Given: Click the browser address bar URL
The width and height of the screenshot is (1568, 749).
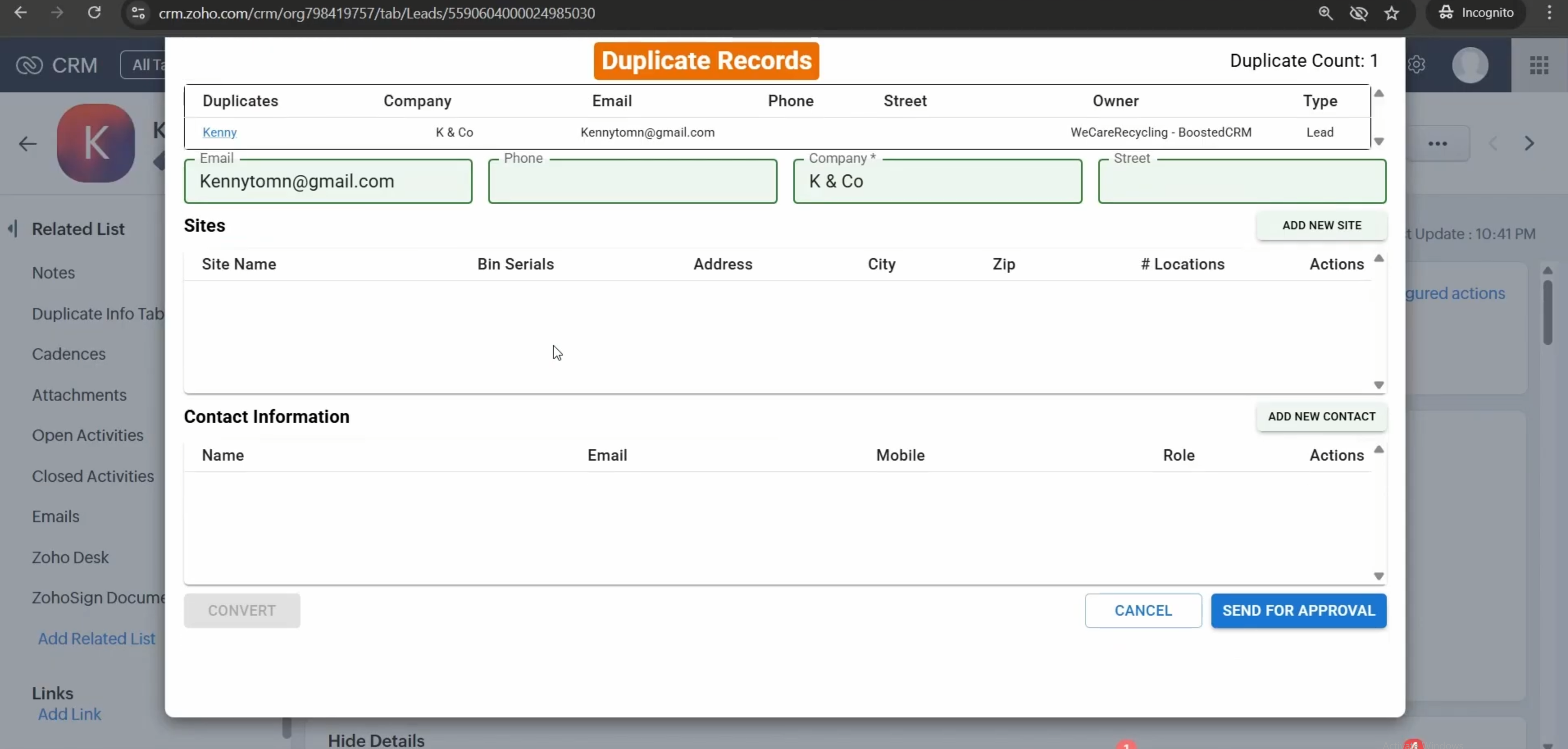Looking at the screenshot, I should (x=377, y=13).
